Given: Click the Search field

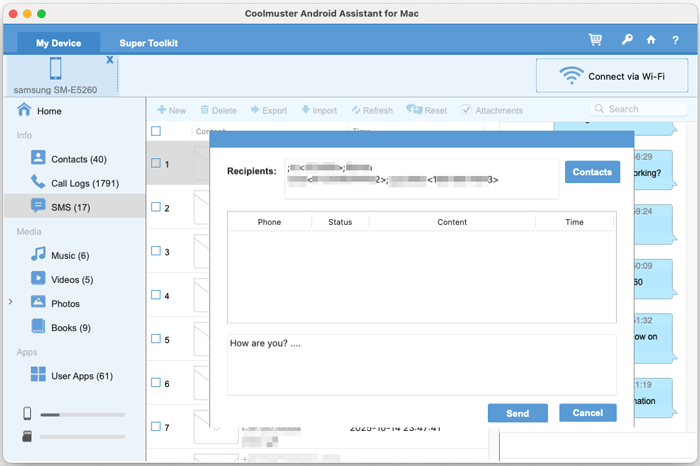Looking at the screenshot, I should (638, 109).
